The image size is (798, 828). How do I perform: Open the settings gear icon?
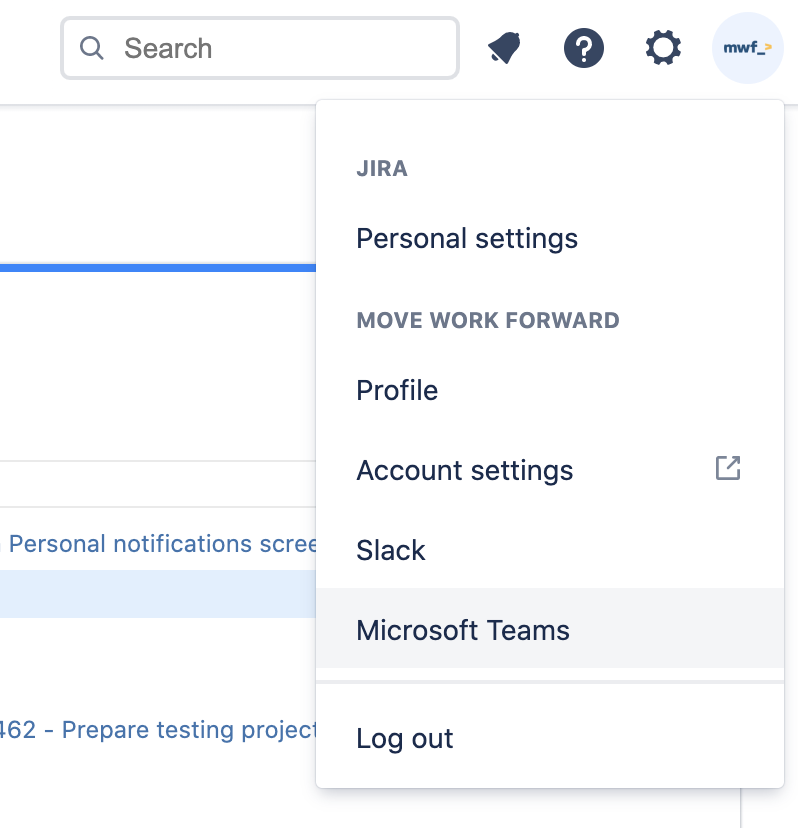(663, 48)
